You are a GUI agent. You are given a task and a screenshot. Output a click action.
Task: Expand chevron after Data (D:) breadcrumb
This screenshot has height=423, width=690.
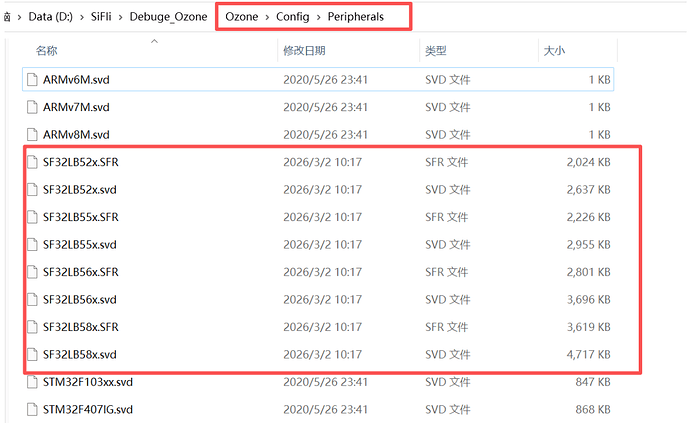pos(82,17)
